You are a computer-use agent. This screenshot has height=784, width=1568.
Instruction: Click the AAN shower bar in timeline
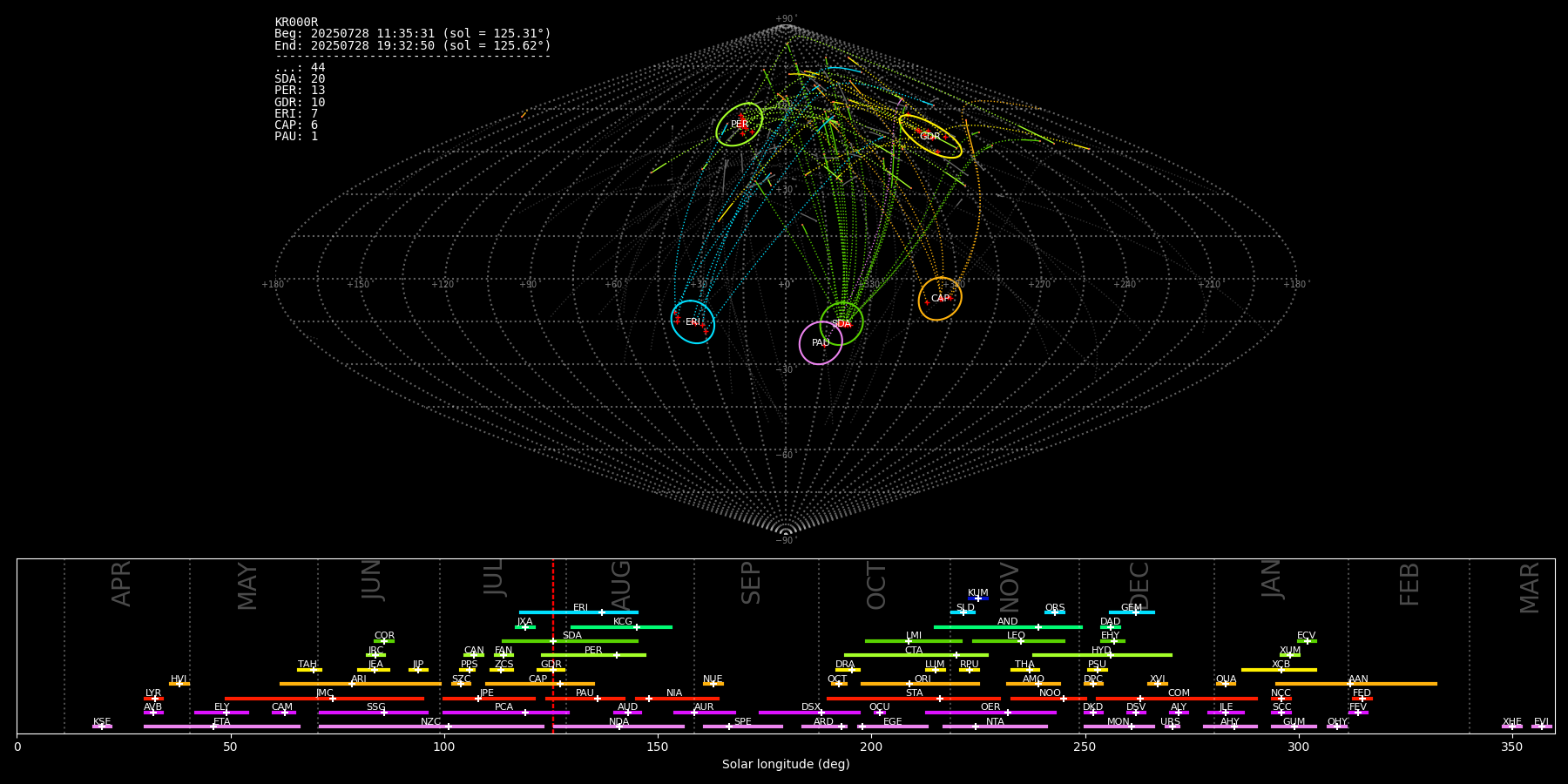pyautogui.click(x=1356, y=684)
